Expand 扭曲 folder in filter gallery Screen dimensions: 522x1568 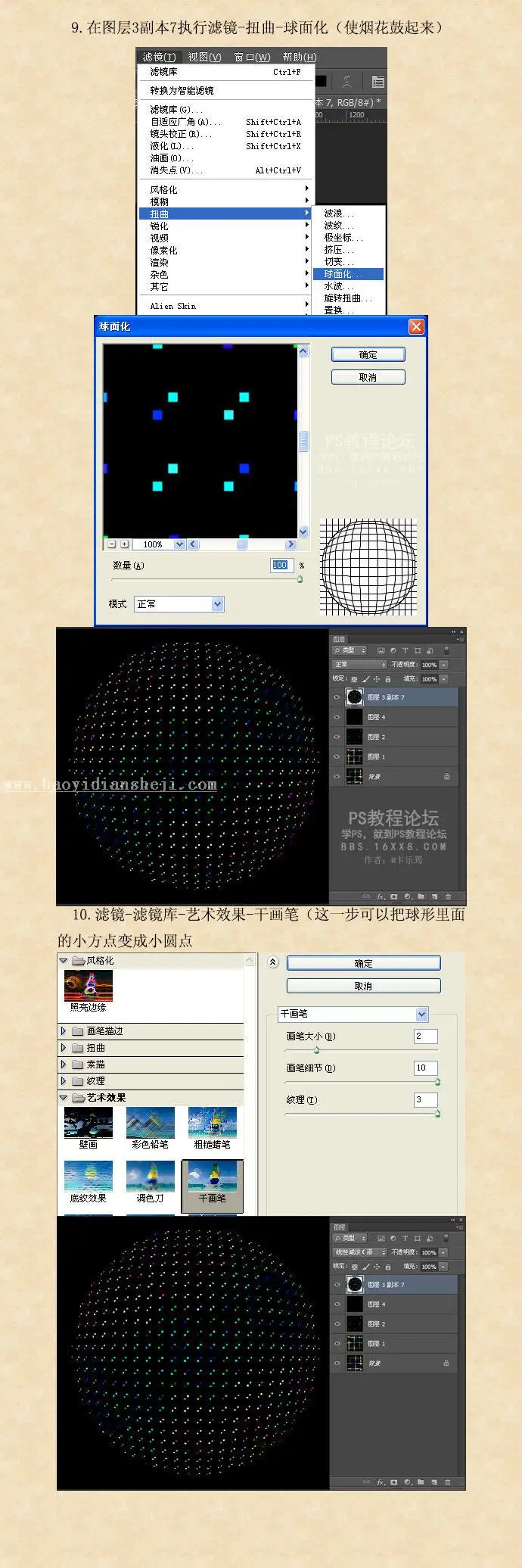coord(64,1048)
